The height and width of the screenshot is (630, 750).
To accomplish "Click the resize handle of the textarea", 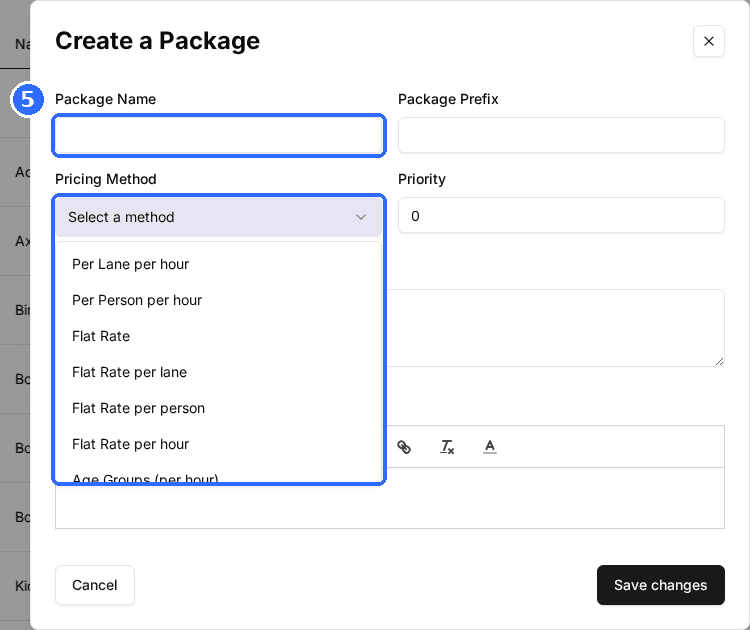I will tap(719, 362).
